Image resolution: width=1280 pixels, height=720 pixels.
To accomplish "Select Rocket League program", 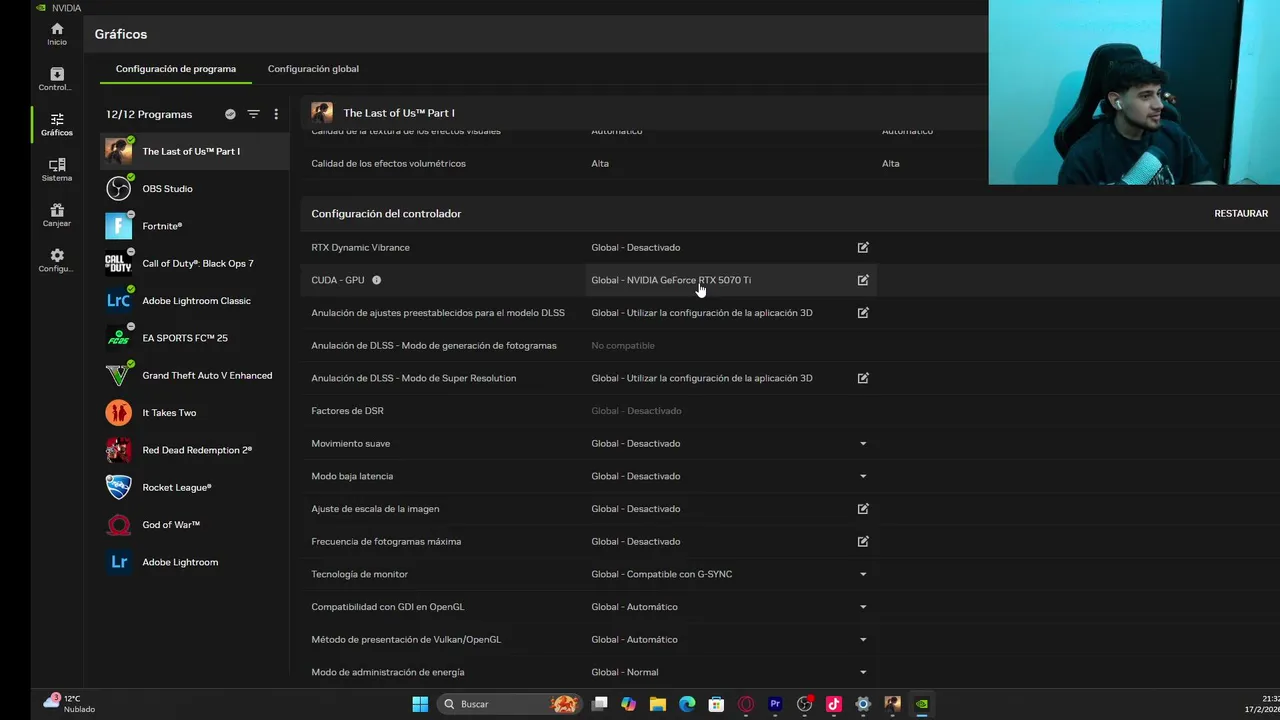I will point(195,487).
